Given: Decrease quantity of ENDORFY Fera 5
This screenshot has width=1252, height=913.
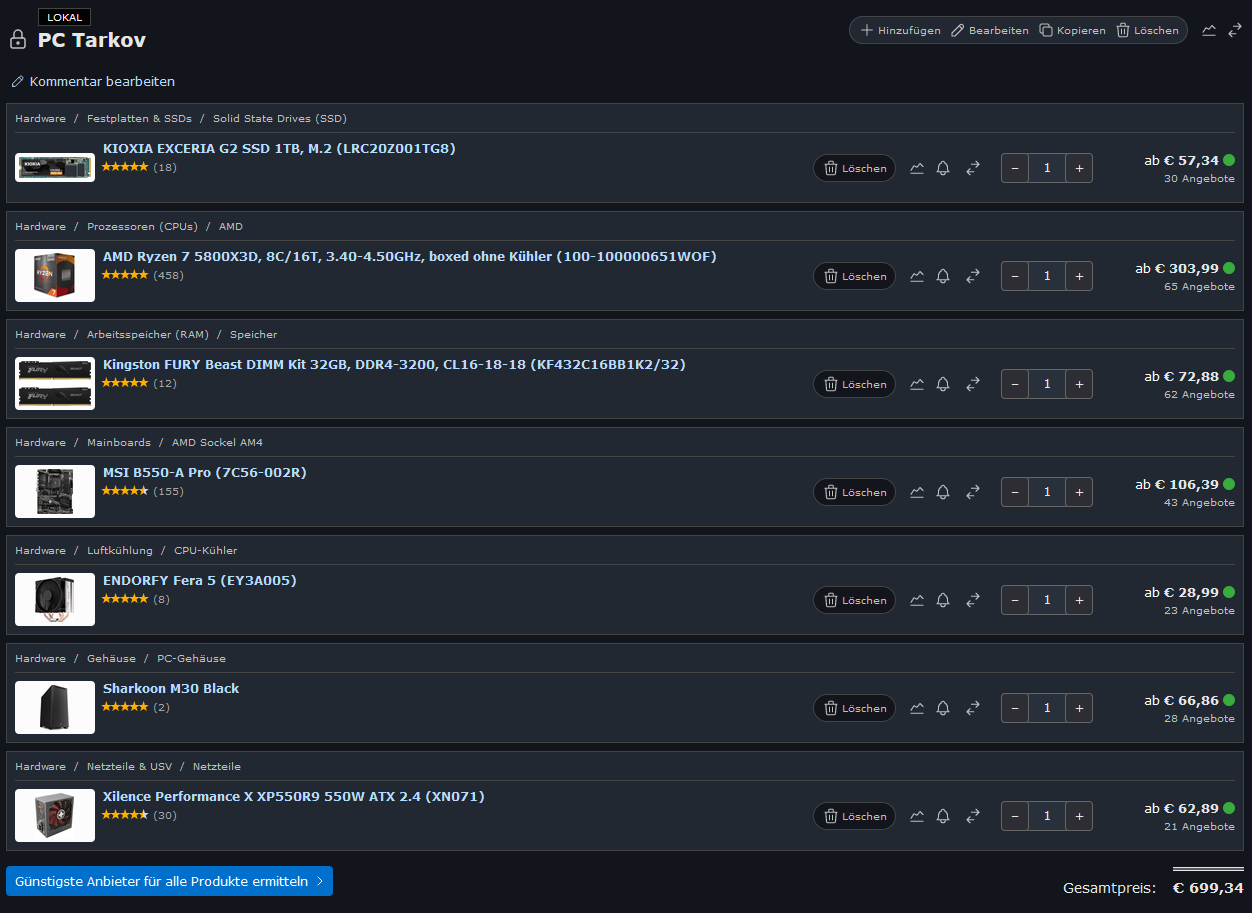Looking at the screenshot, I should tap(1015, 600).
